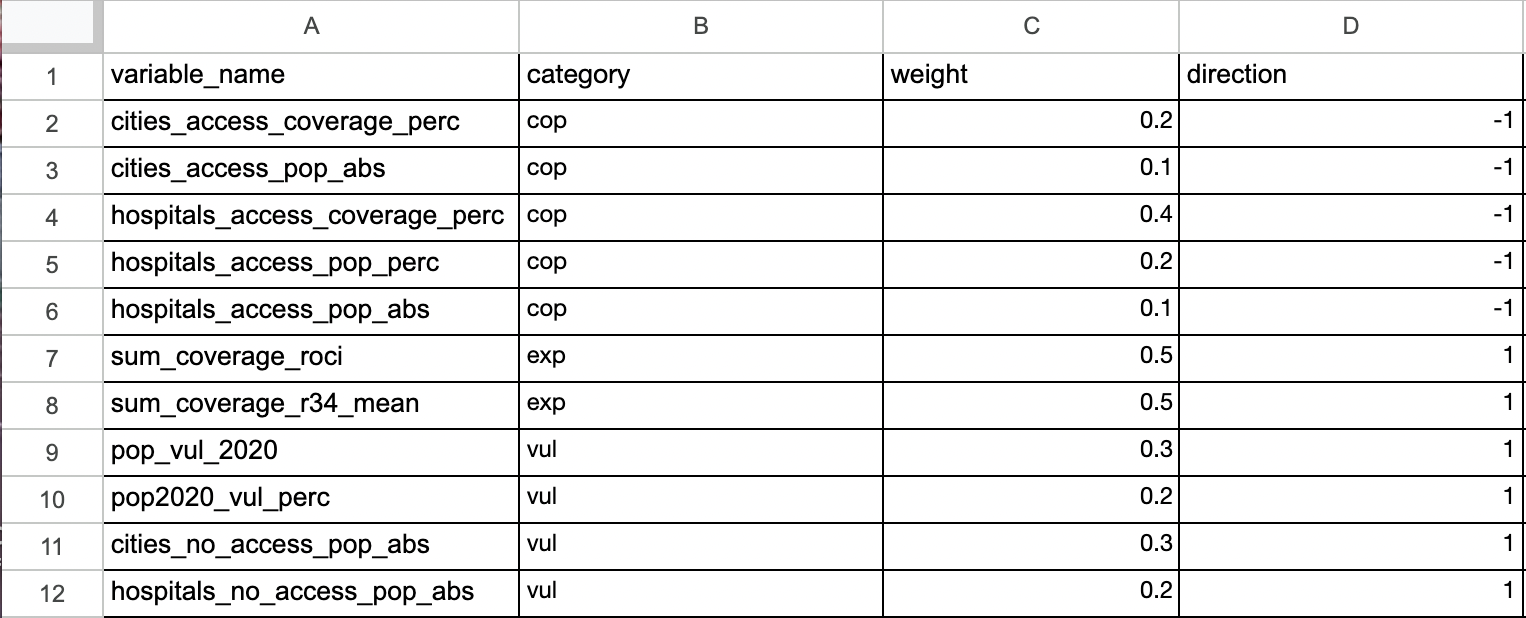The image size is (1526, 618).
Task: Select row 12 header
Action: [51, 593]
